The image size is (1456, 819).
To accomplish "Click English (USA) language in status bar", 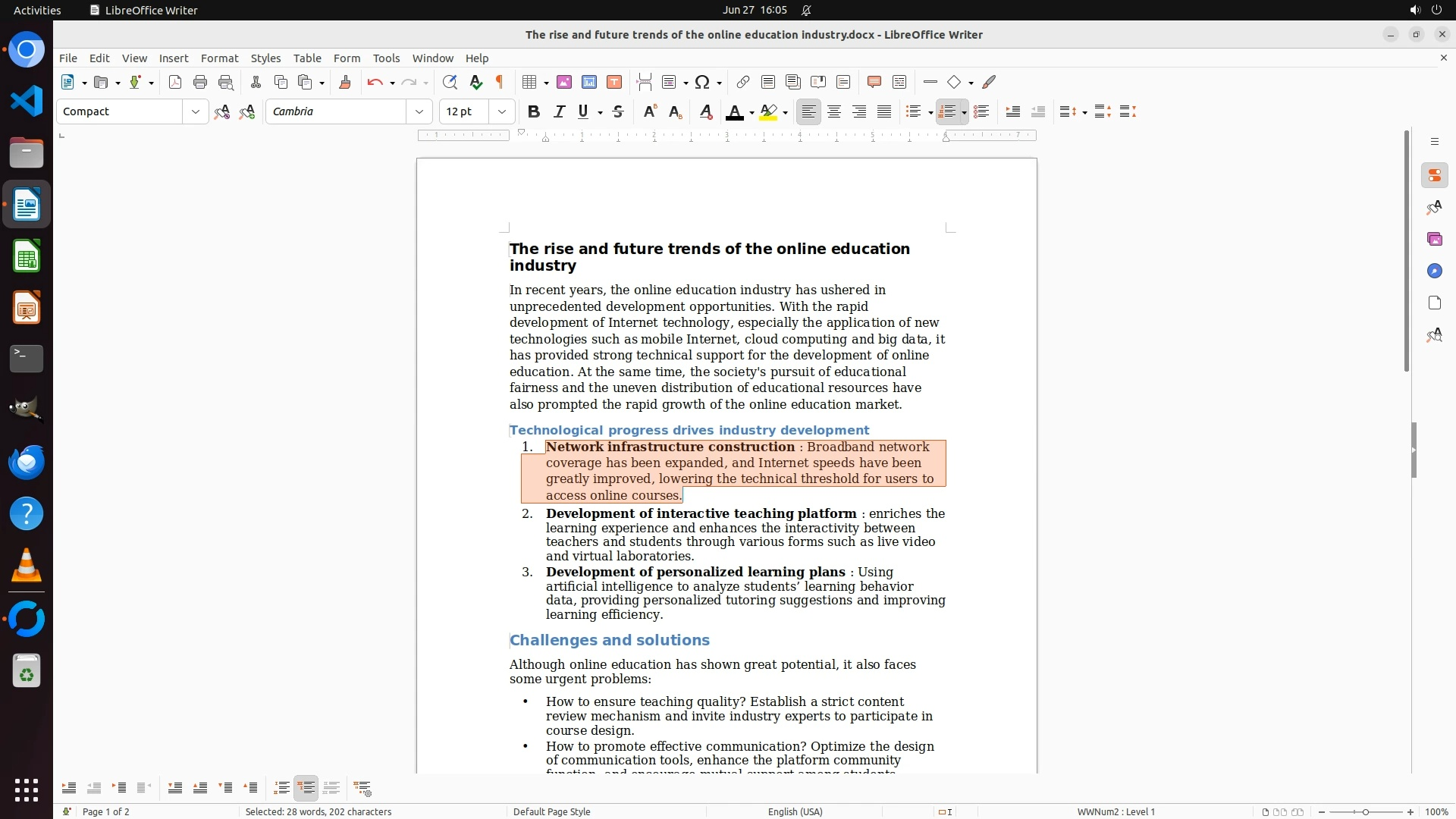I will pos(795,811).
